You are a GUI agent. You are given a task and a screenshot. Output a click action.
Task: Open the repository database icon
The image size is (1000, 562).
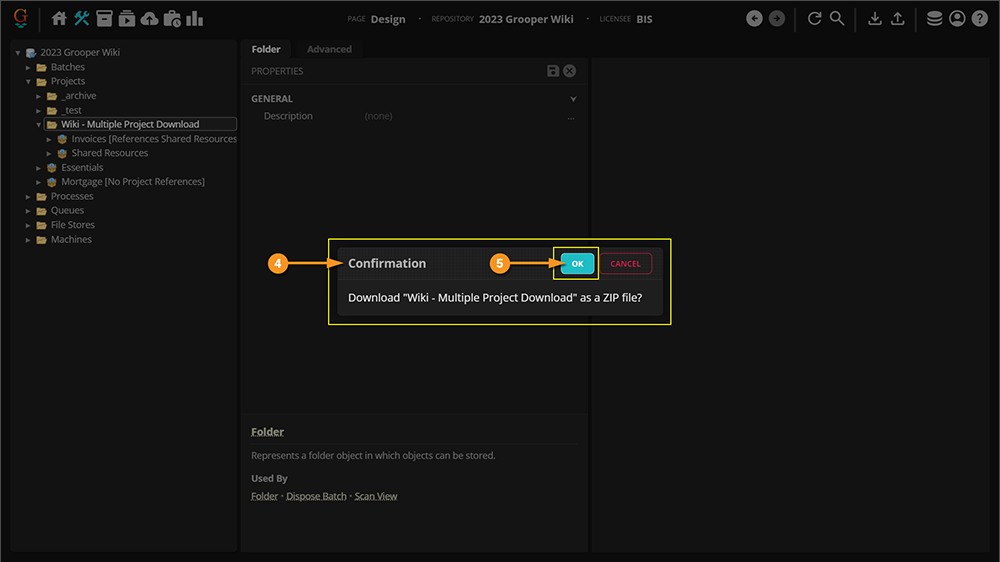tap(934, 18)
